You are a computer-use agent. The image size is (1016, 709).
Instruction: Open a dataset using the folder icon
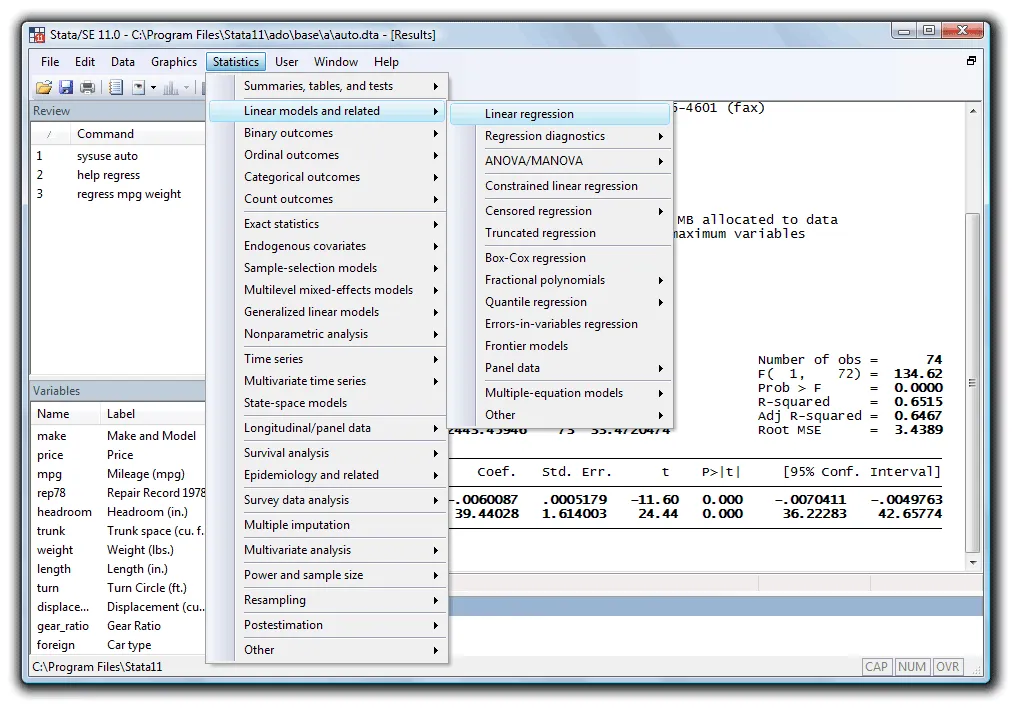(x=45, y=87)
